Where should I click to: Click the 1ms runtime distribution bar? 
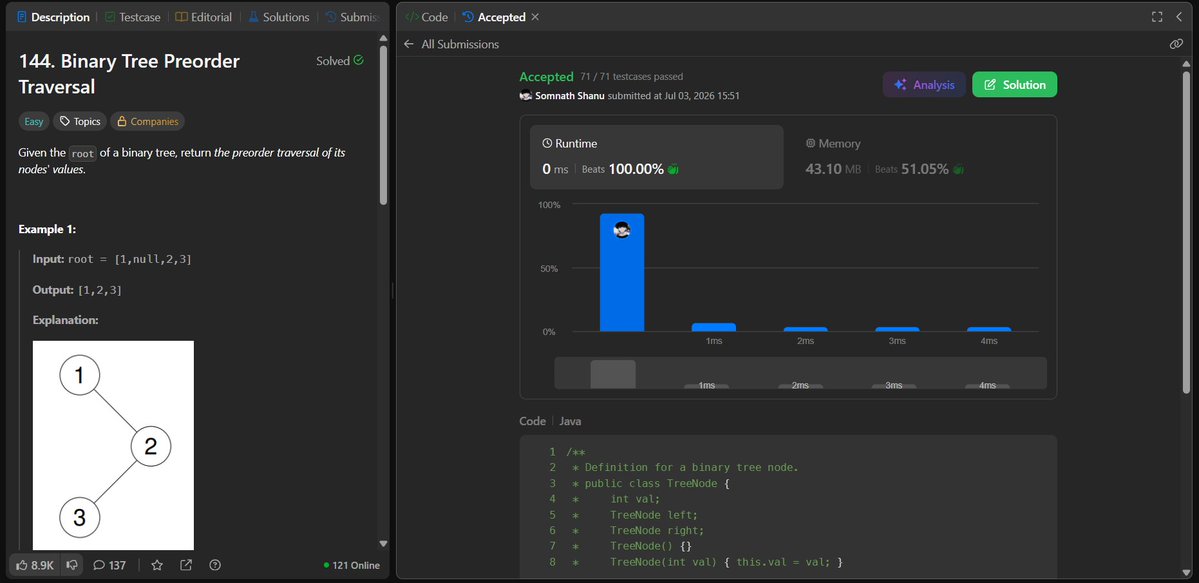pos(713,327)
